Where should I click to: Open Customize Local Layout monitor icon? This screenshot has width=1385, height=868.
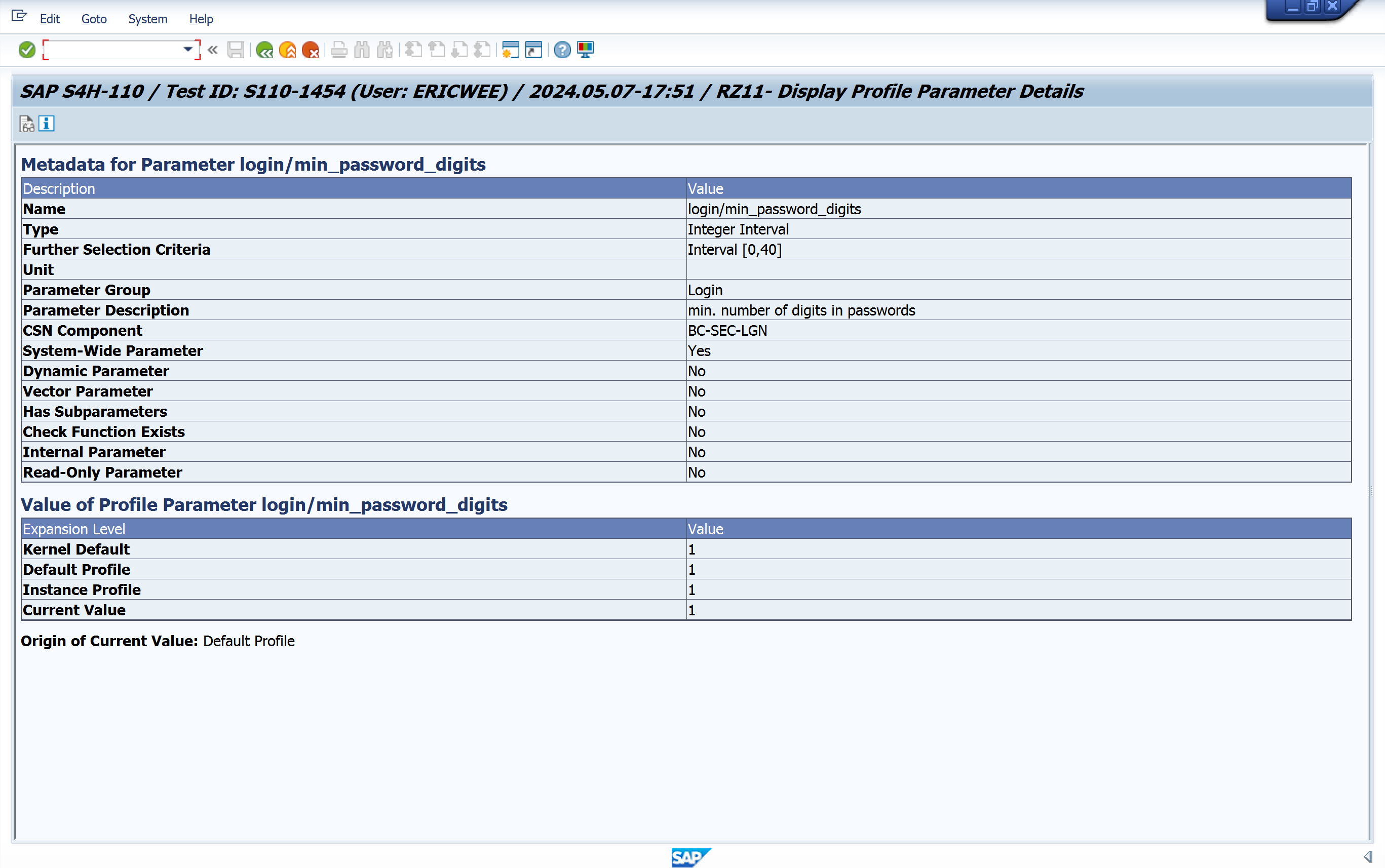tap(585, 50)
